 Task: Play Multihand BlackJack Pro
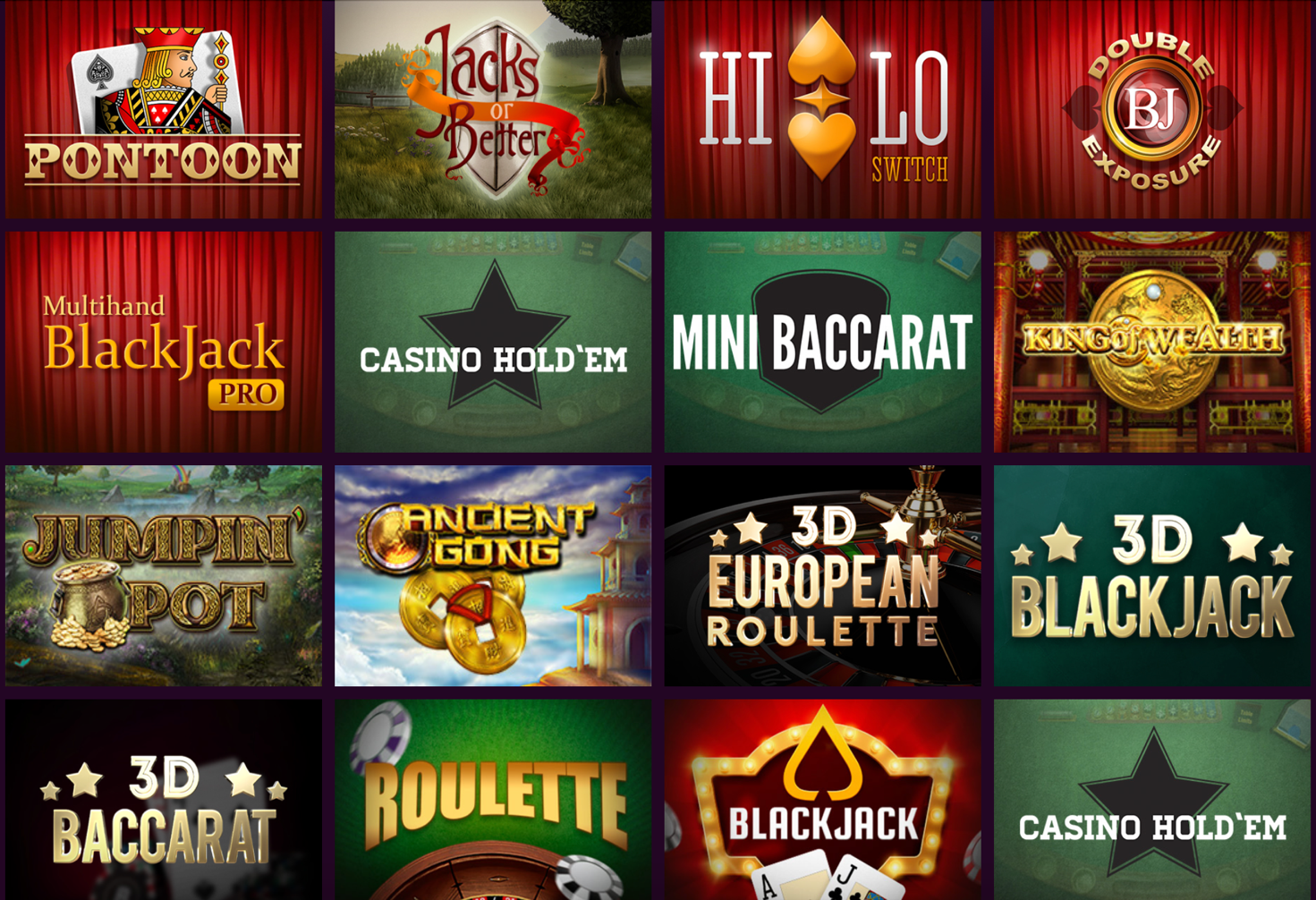[164, 342]
